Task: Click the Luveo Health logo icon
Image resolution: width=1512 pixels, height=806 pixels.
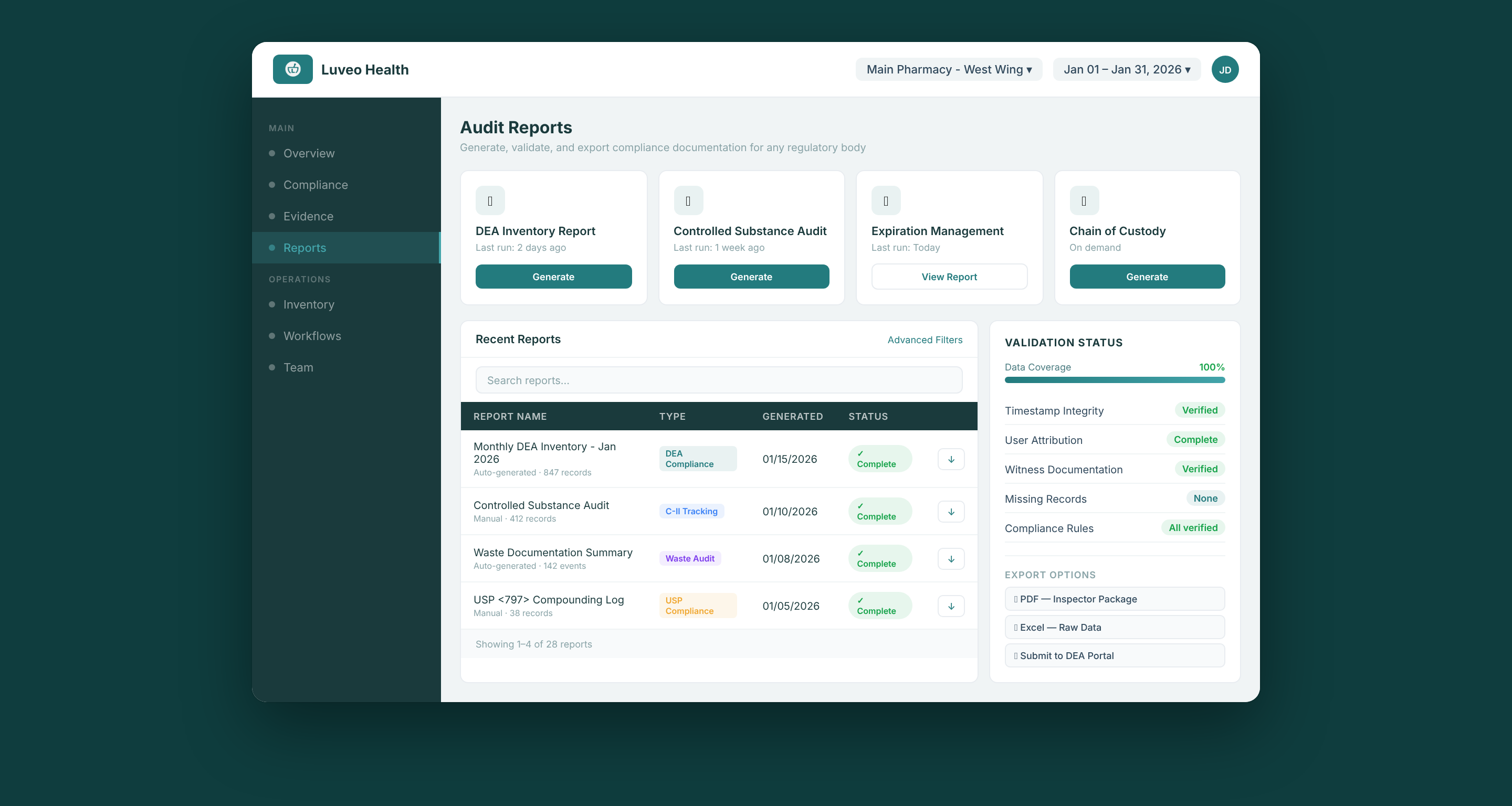Action: [292, 69]
